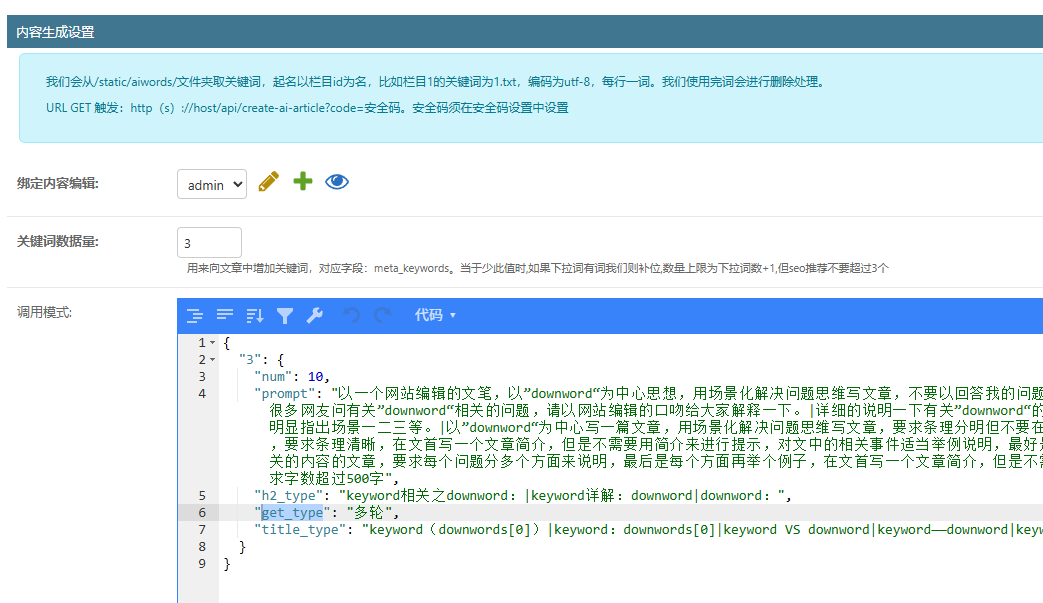Image resolution: width=1043 pixels, height=603 pixels.
Task: Click the filter funnel icon in editor
Action: 285,315
